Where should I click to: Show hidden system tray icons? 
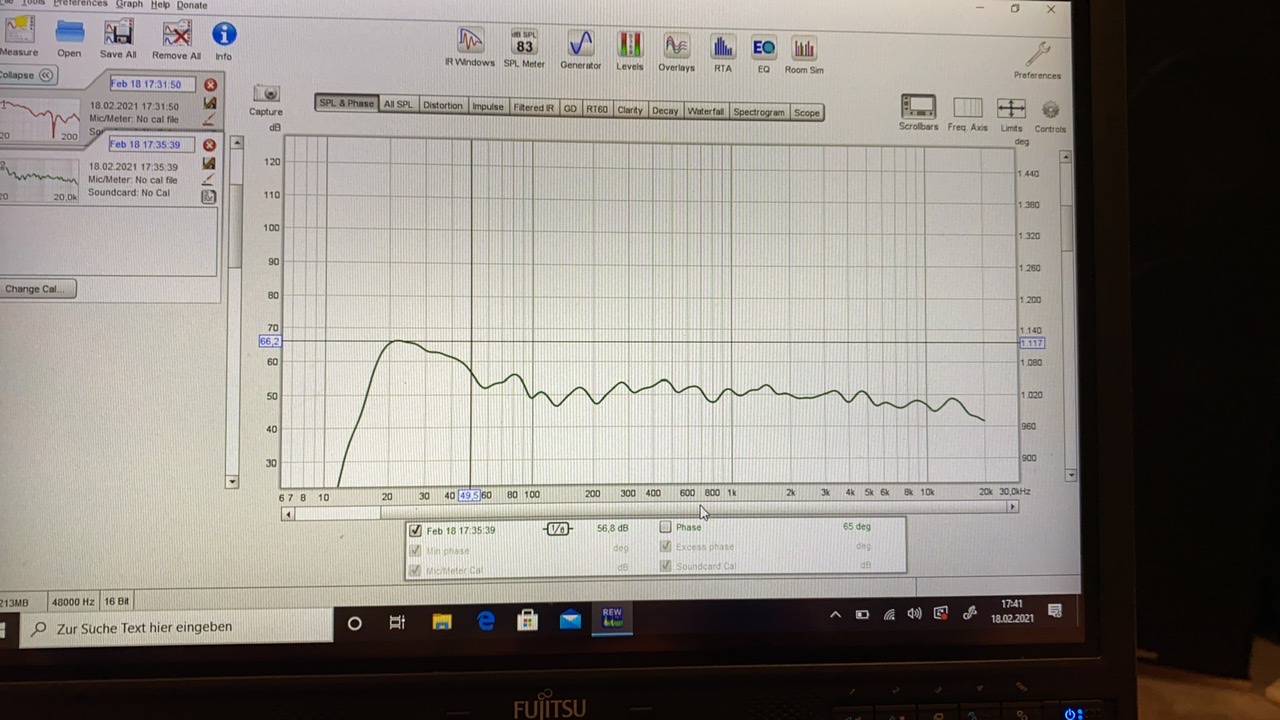click(x=835, y=615)
